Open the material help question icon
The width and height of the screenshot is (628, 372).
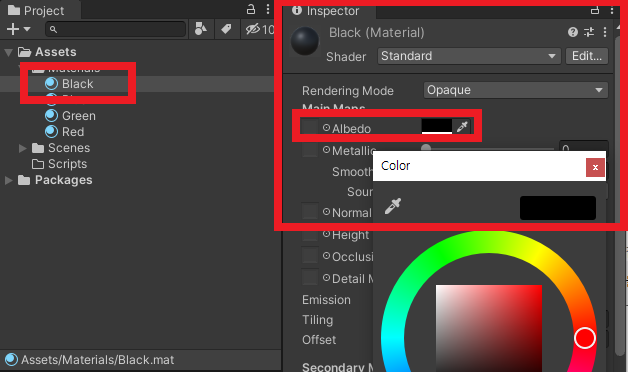573,32
